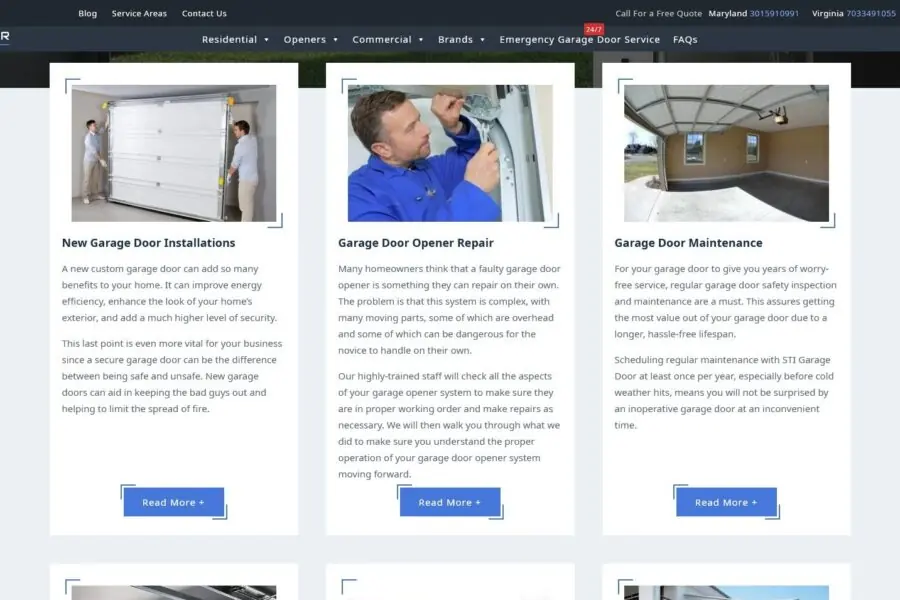Call the Maryland phone number 3015910991
The height and width of the screenshot is (600, 900).
point(774,14)
